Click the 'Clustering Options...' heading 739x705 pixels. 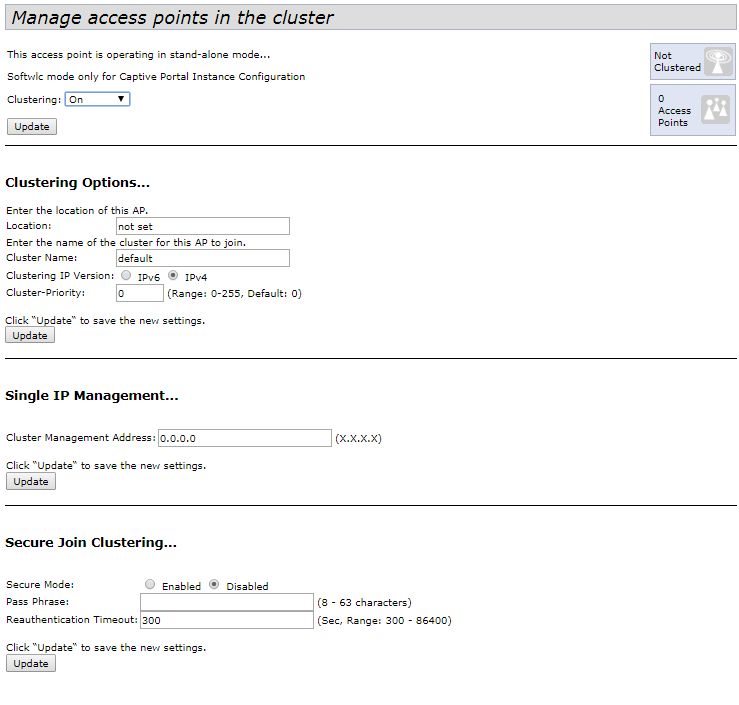point(77,182)
